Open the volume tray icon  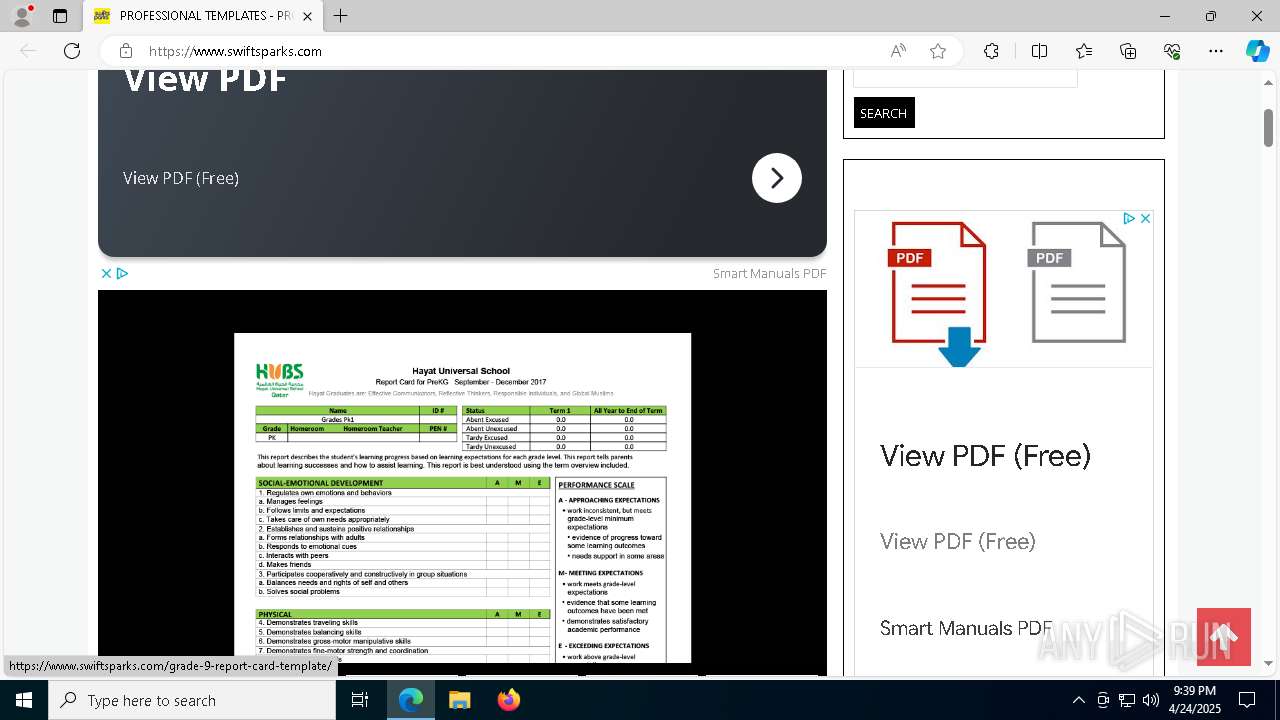click(x=1151, y=700)
